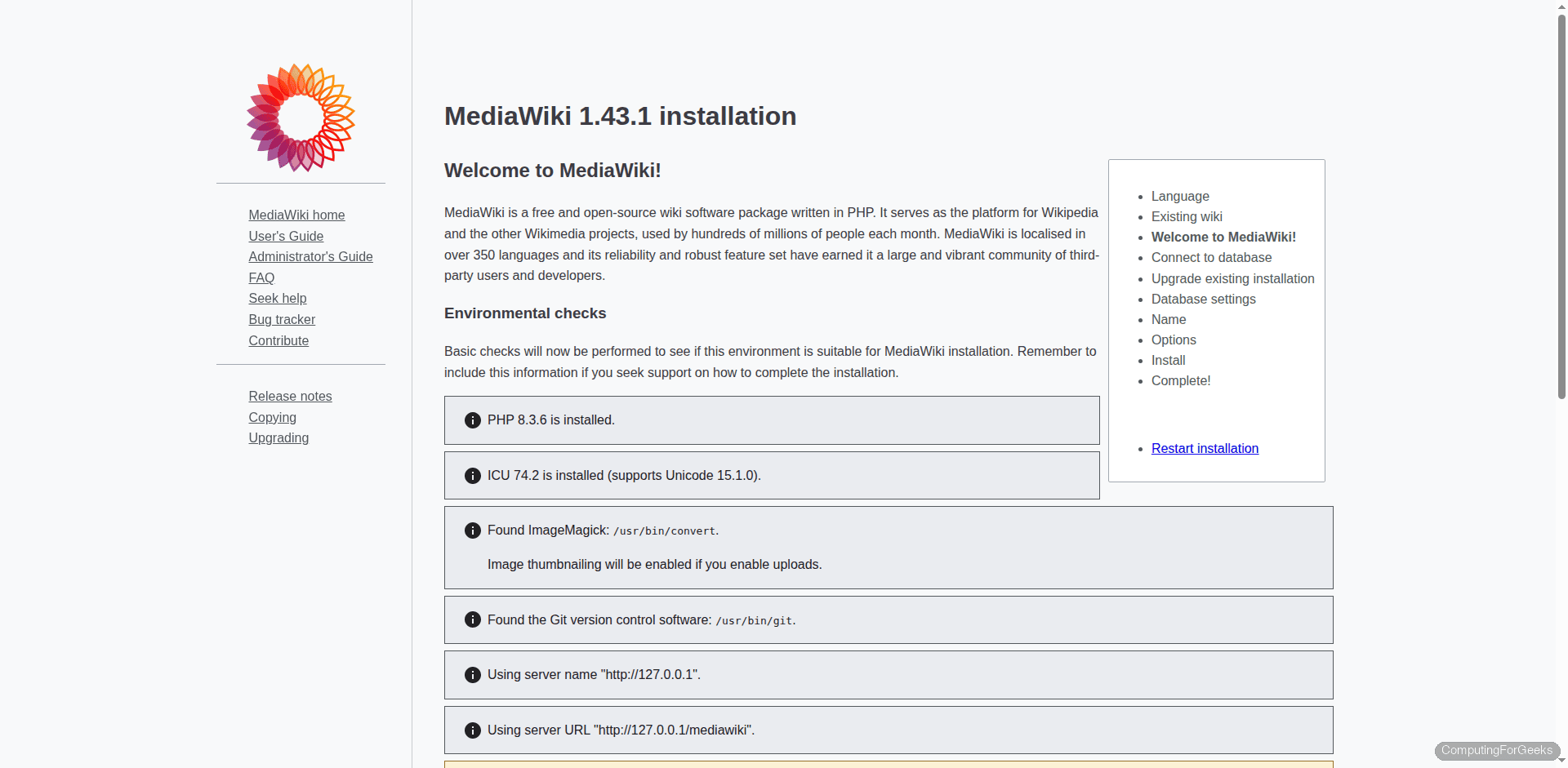Follow the Bug tracker link
1568x768 pixels.
click(282, 319)
